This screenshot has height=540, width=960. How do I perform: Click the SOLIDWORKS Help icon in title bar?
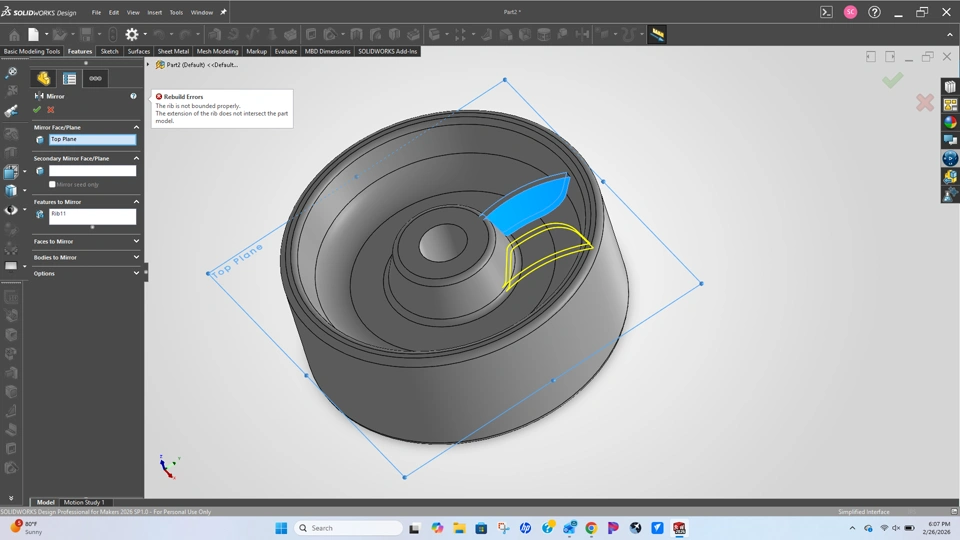pyautogui.click(x=875, y=12)
